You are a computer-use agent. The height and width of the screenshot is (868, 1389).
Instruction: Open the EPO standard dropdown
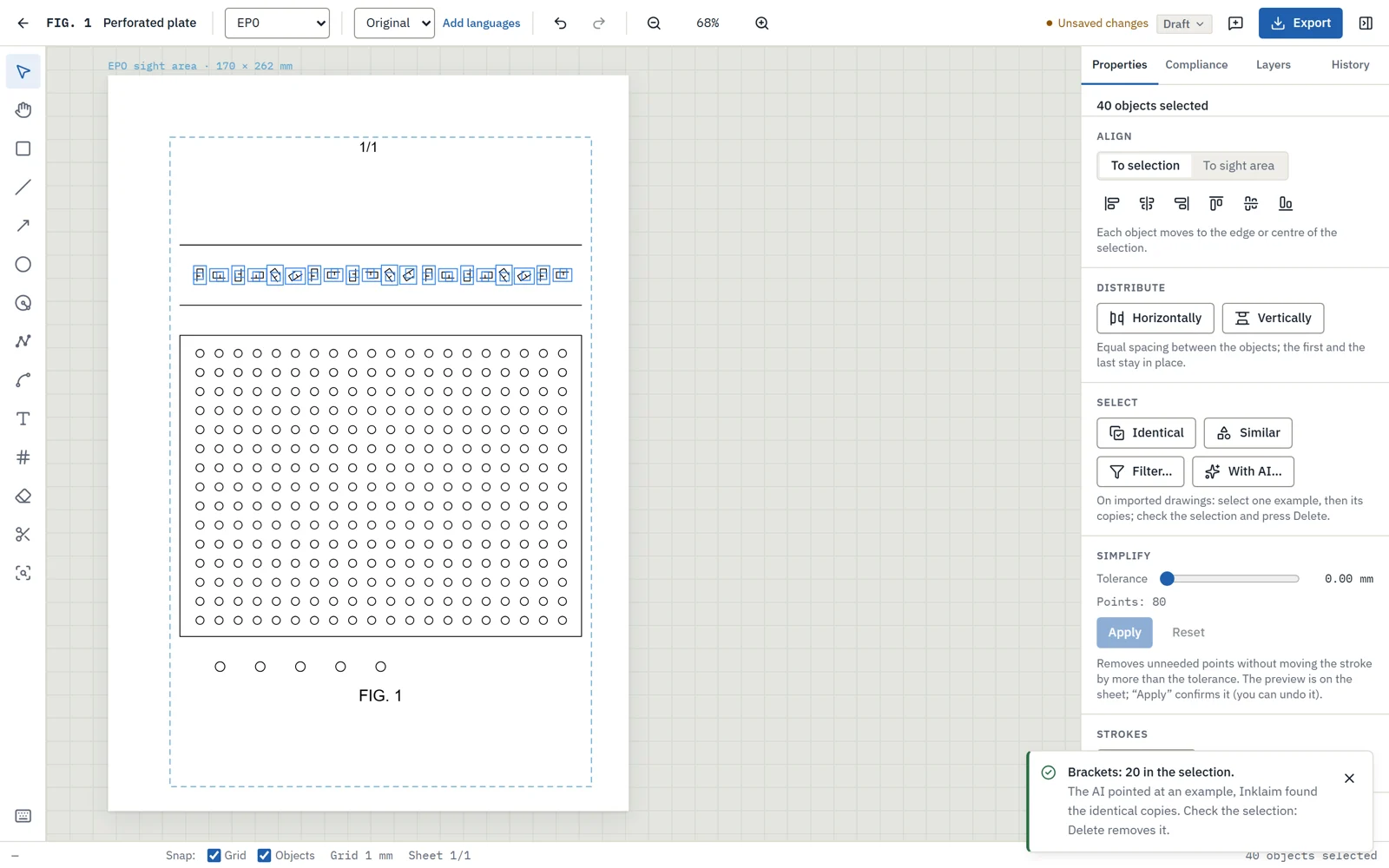click(277, 23)
